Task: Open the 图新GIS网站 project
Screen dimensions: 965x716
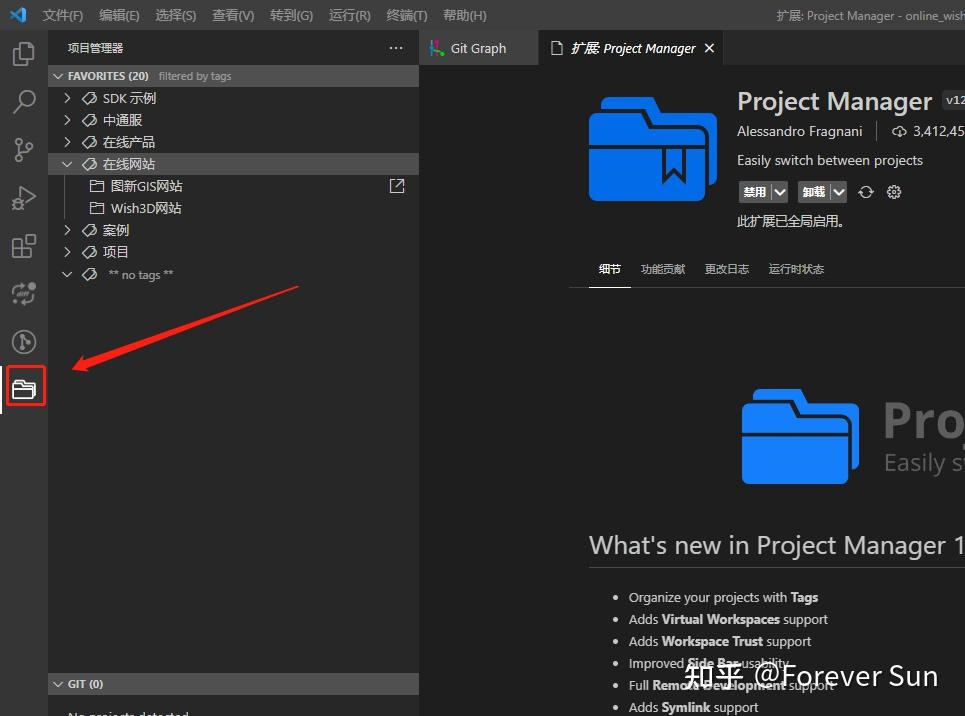Action: point(146,186)
